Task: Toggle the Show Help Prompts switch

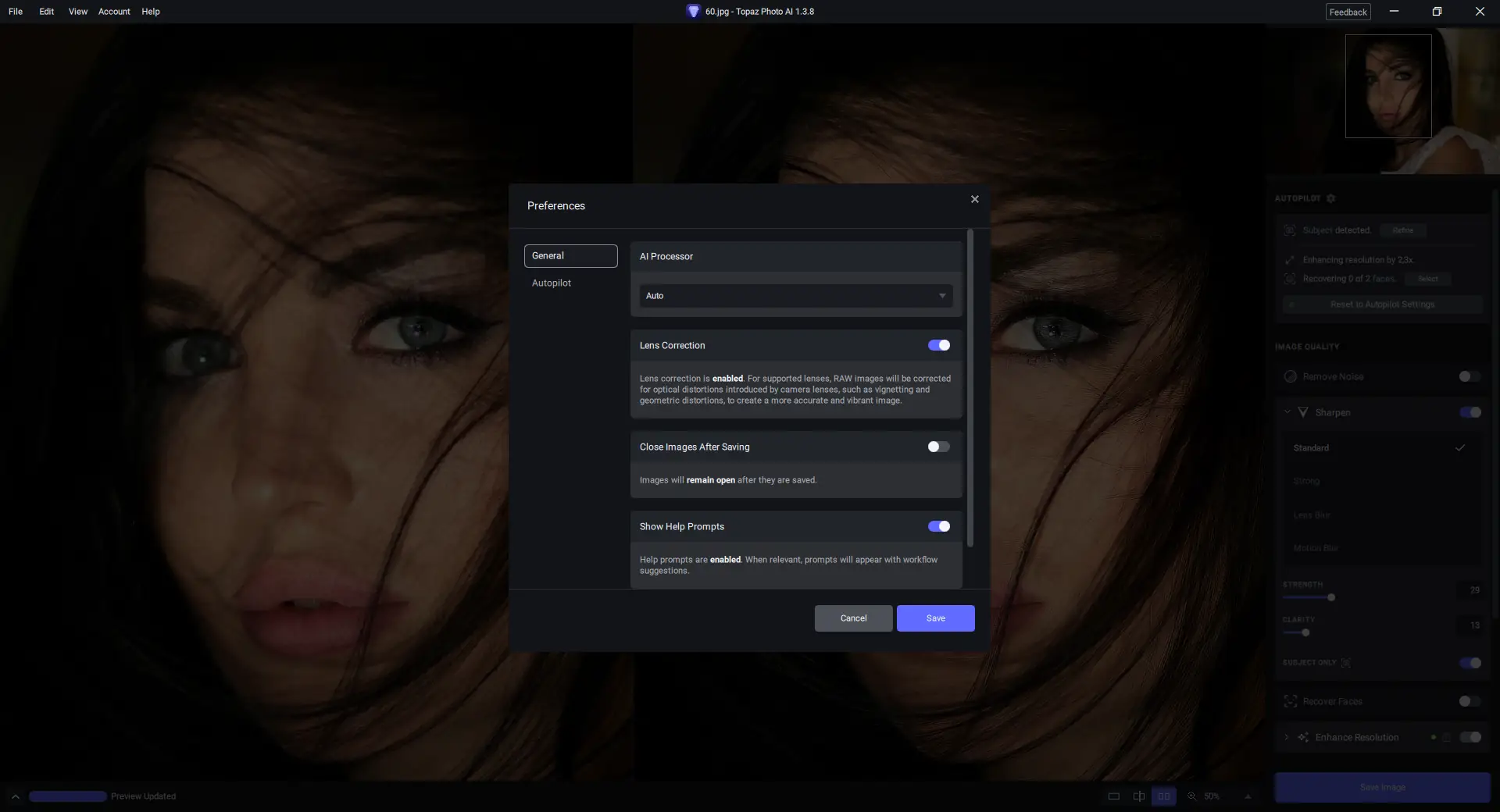Action: (x=938, y=526)
